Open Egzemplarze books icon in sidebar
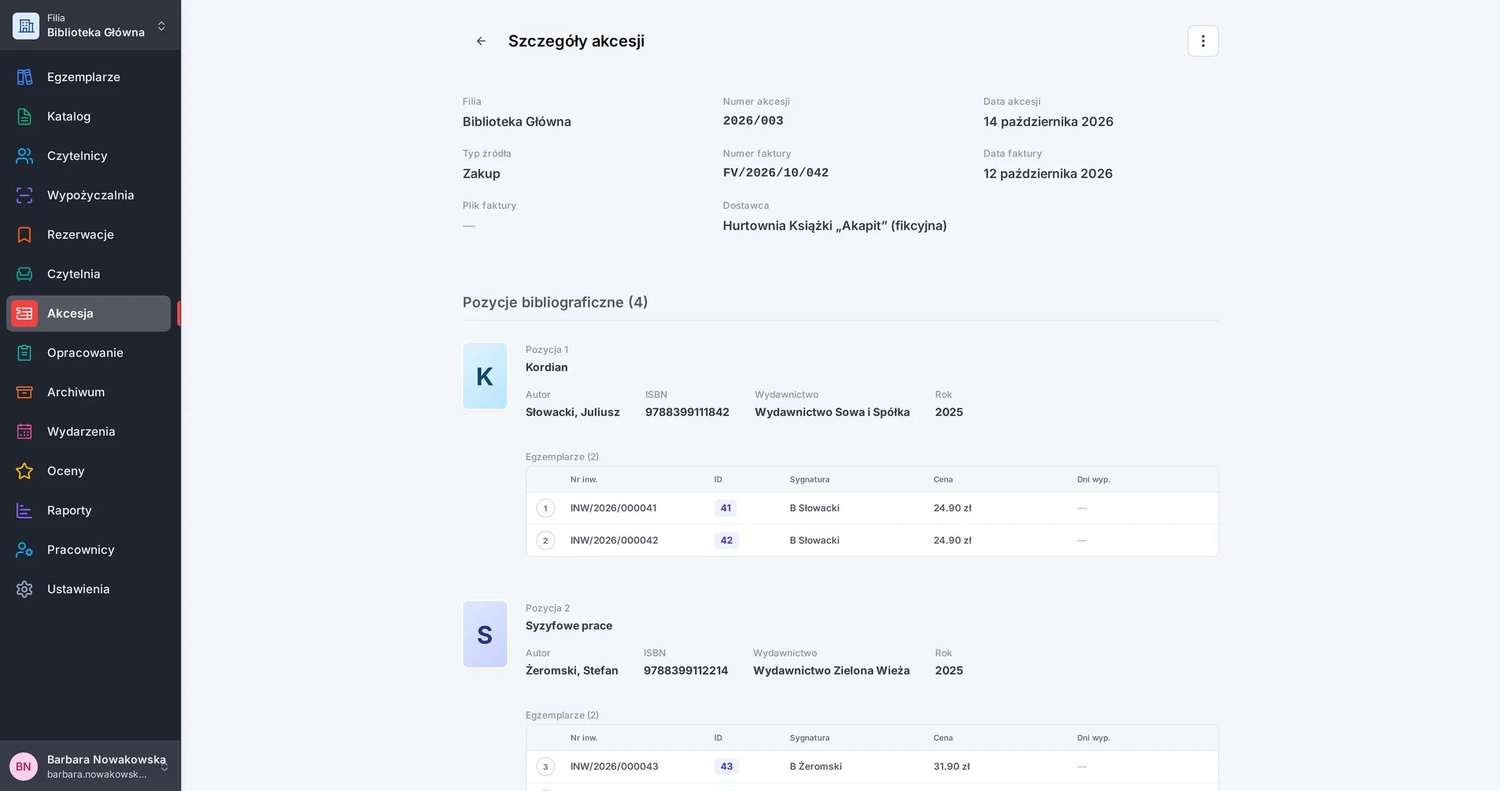The image size is (1512, 791). (25, 77)
